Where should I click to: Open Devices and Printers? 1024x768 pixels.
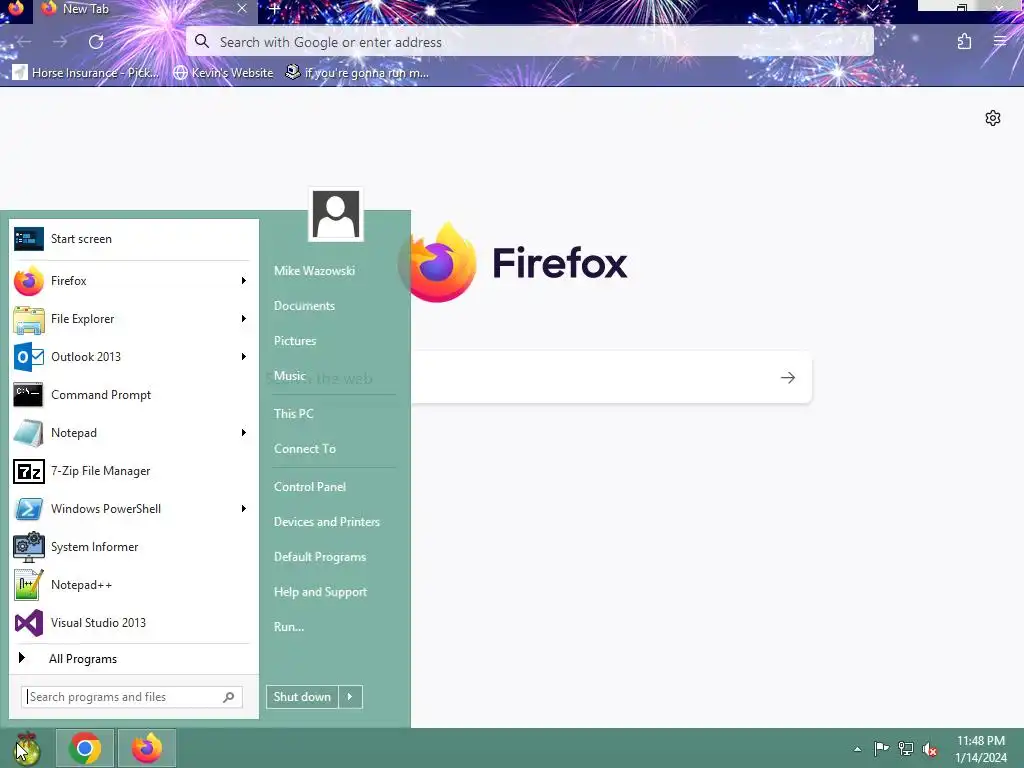tap(327, 522)
